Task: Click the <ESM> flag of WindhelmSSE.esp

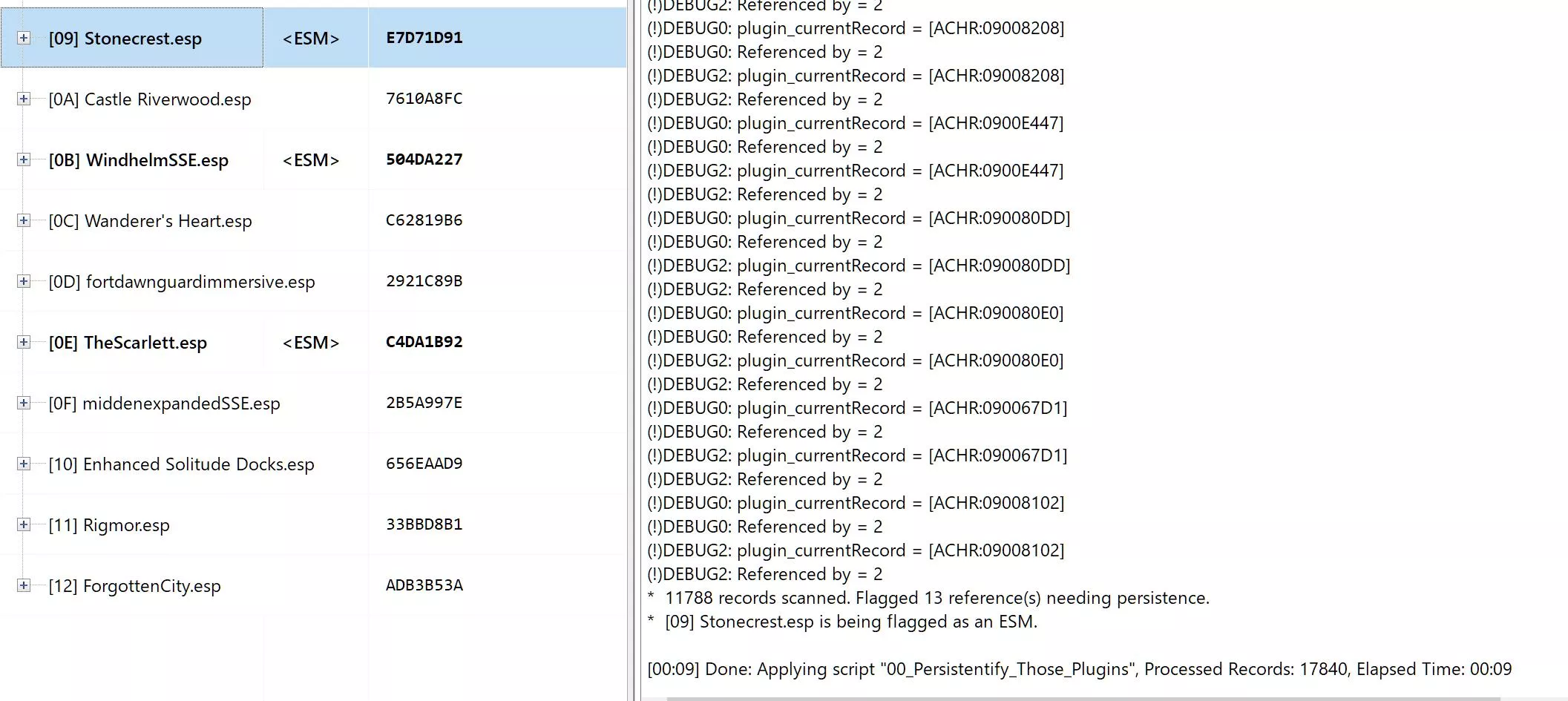Action: tap(311, 160)
